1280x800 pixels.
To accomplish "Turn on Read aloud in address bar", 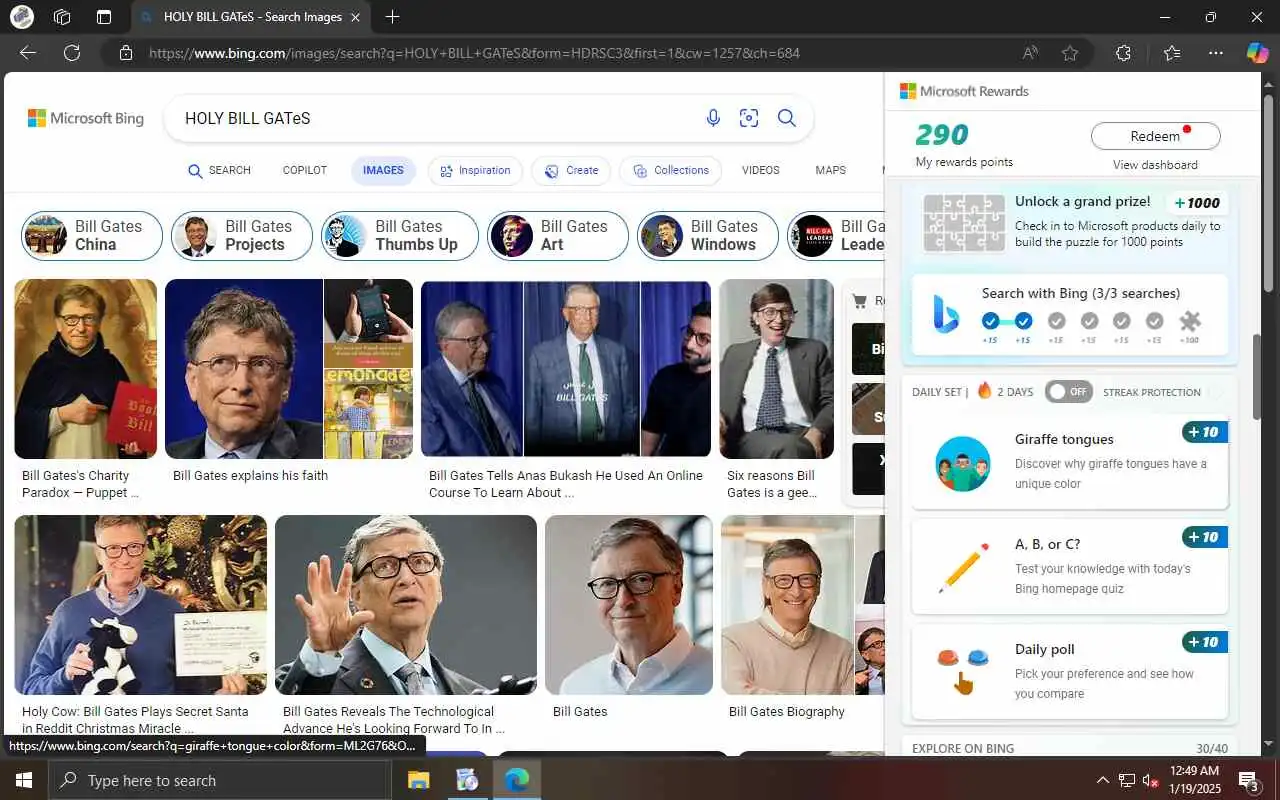I will 1030,53.
